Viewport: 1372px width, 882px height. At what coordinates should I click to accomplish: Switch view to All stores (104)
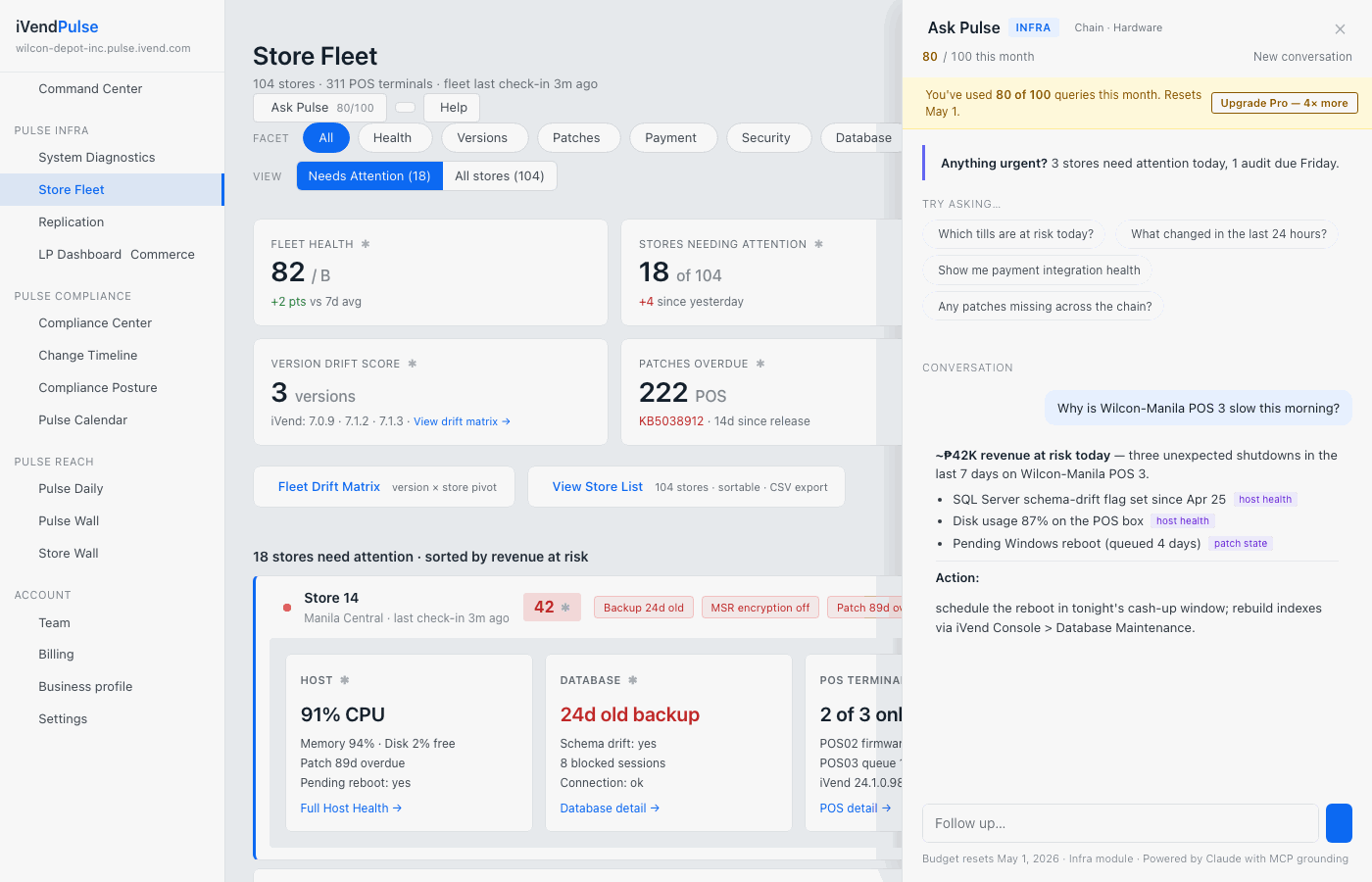[500, 176]
